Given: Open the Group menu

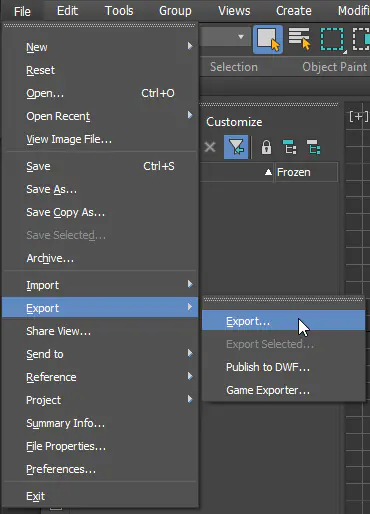Looking at the screenshot, I should [x=175, y=11].
